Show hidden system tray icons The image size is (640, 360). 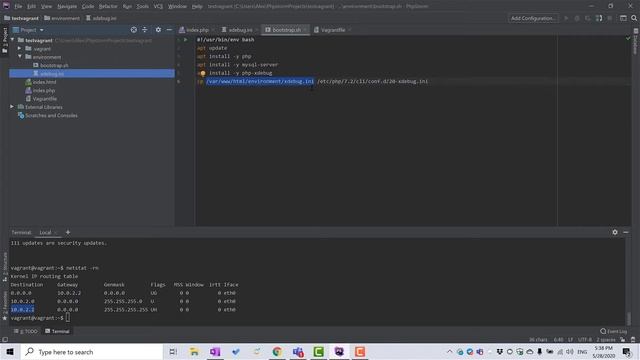coord(449,351)
